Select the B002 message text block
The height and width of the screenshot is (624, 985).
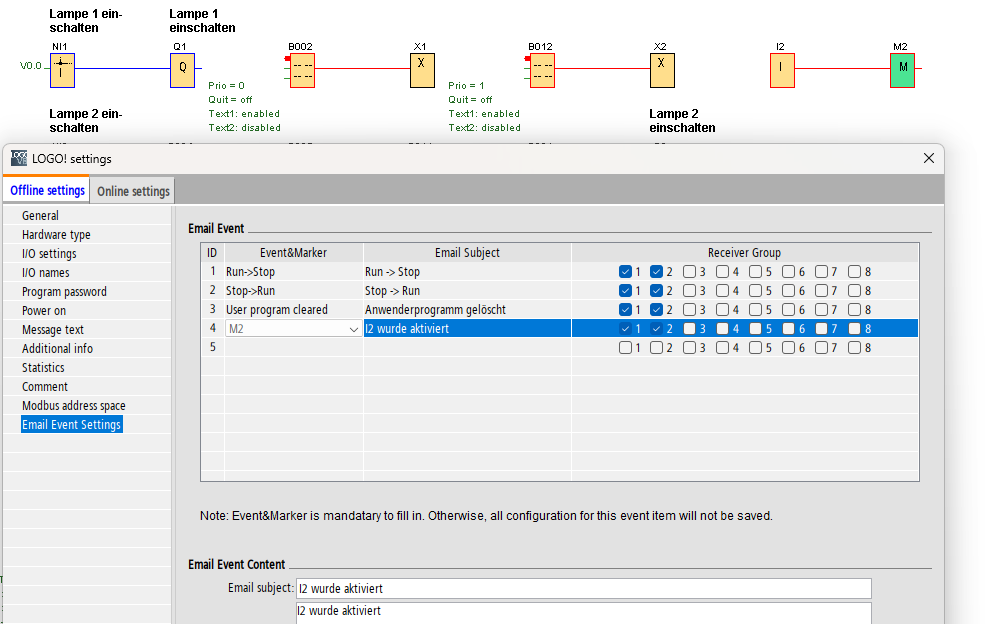click(302, 70)
